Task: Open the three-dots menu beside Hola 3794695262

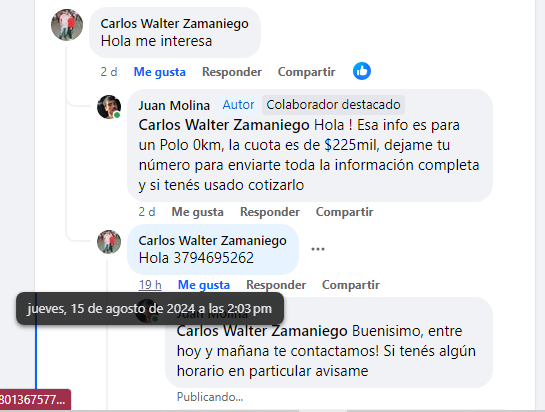Action: 318,249
